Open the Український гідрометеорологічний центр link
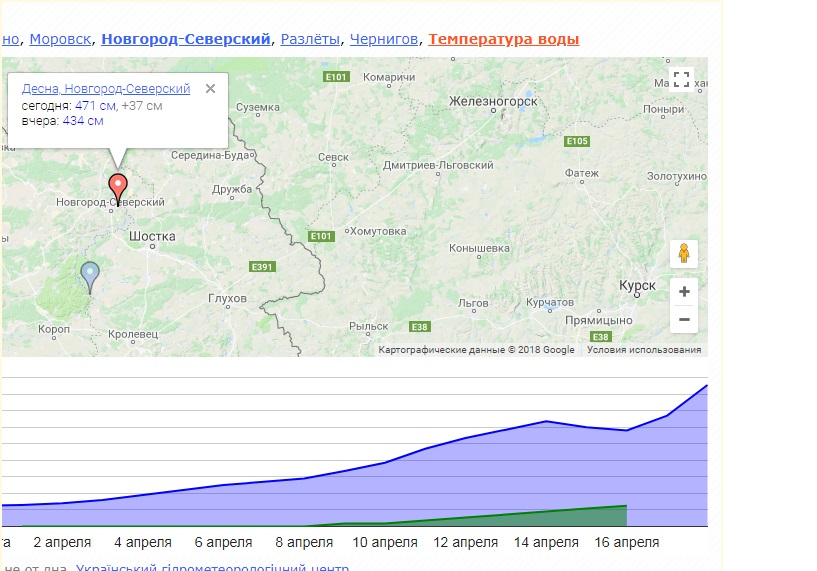This screenshot has width=817, height=571. [x=212, y=568]
